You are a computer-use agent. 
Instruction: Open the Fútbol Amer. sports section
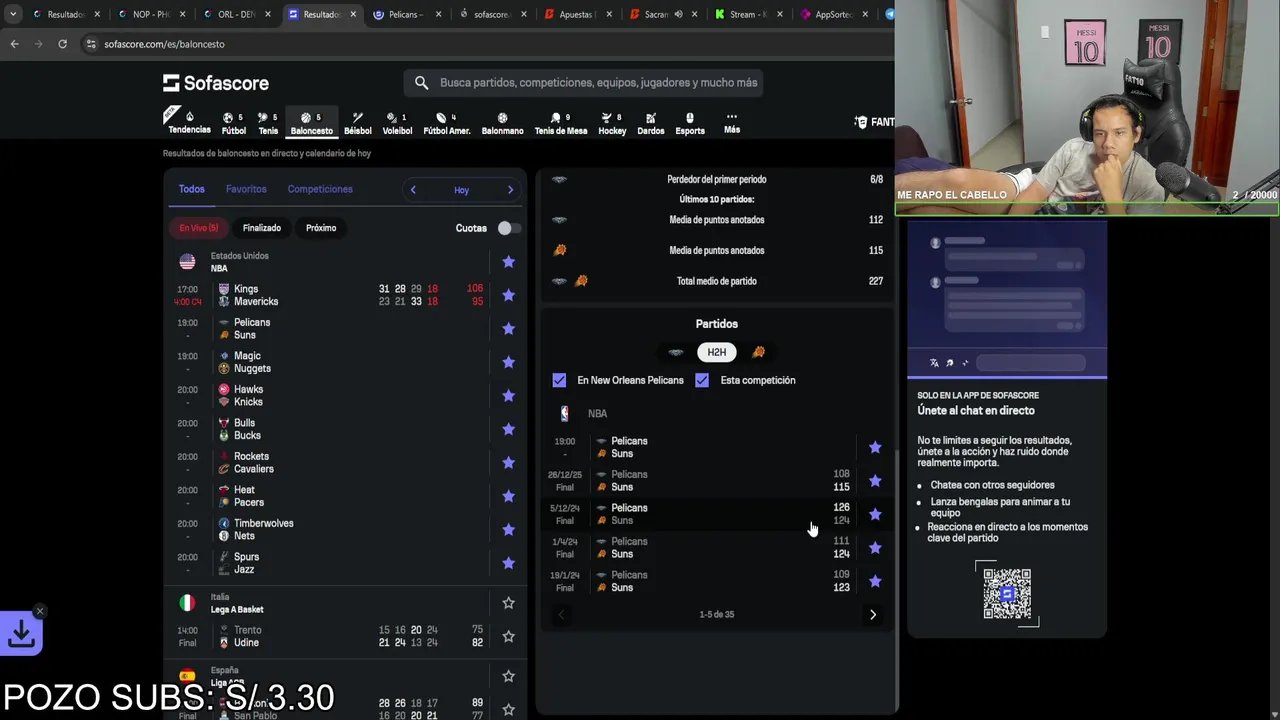[446, 123]
